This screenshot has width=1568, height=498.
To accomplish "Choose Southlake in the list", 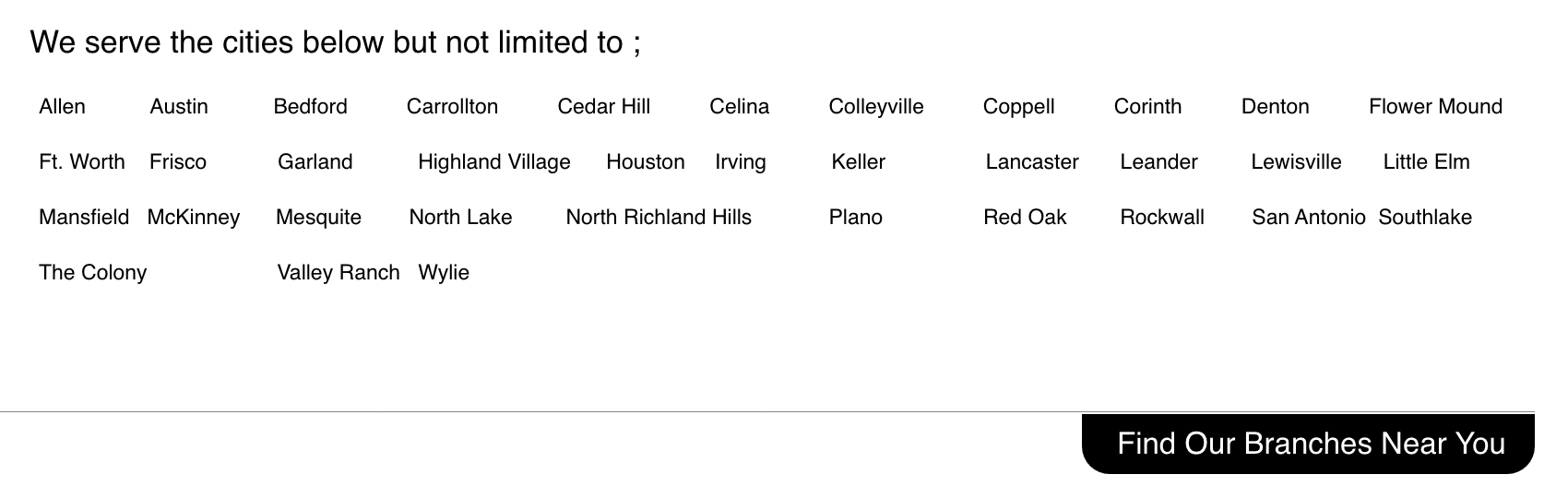I will 1425,218.
